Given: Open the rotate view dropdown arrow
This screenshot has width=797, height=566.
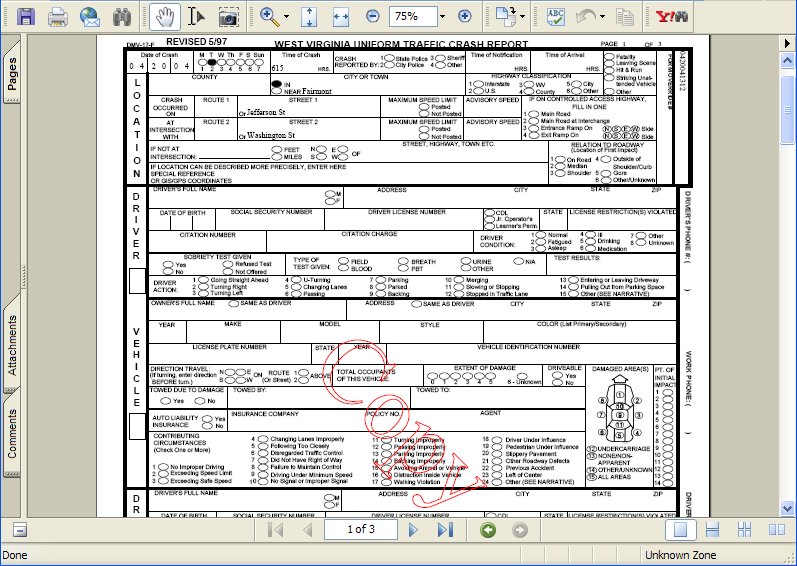Looking at the screenshot, I should (523, 16).
